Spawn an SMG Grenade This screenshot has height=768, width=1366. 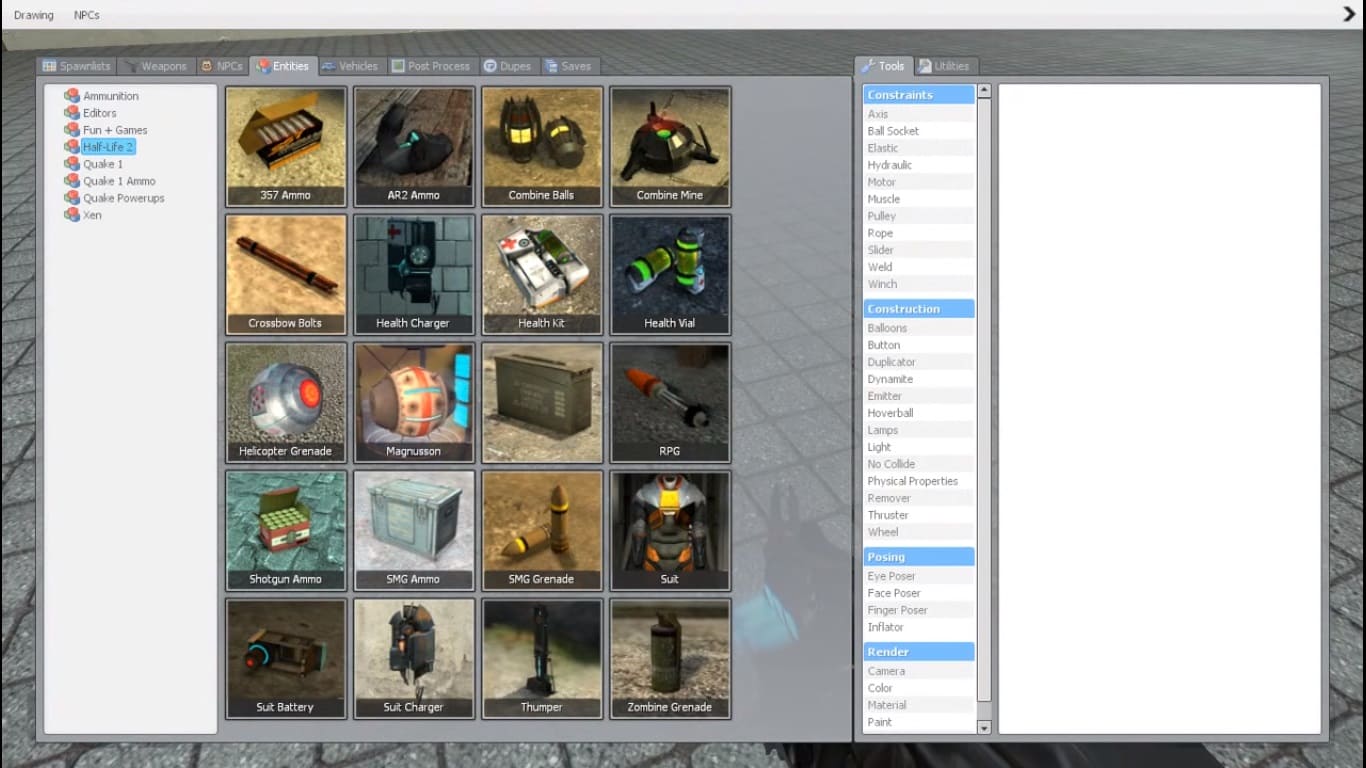(x=542, y=531)
